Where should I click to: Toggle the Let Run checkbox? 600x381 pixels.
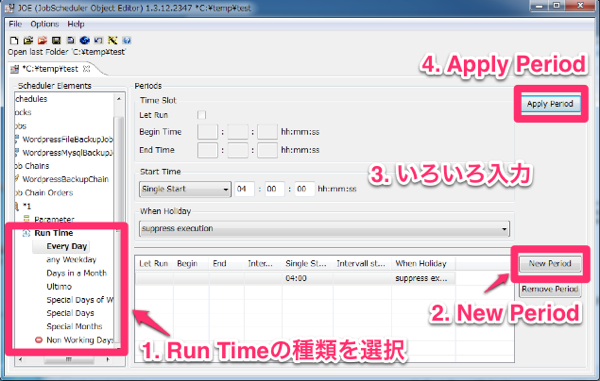pos(201,115)
